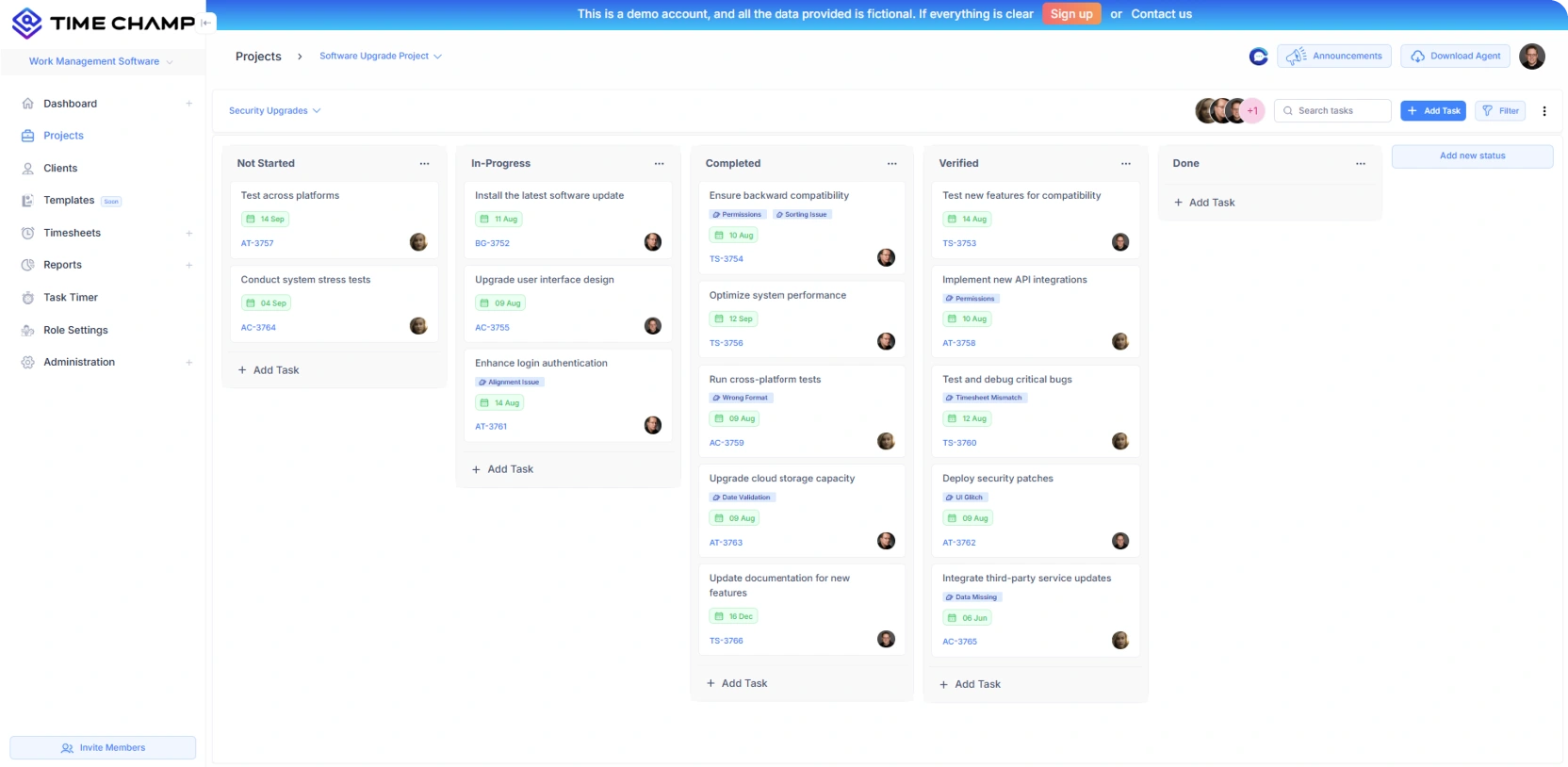The height and width of the screenshot is (767, 1568).
Task: Click assignee avatar on Conduct system stress tests
Action: (418, 326)
